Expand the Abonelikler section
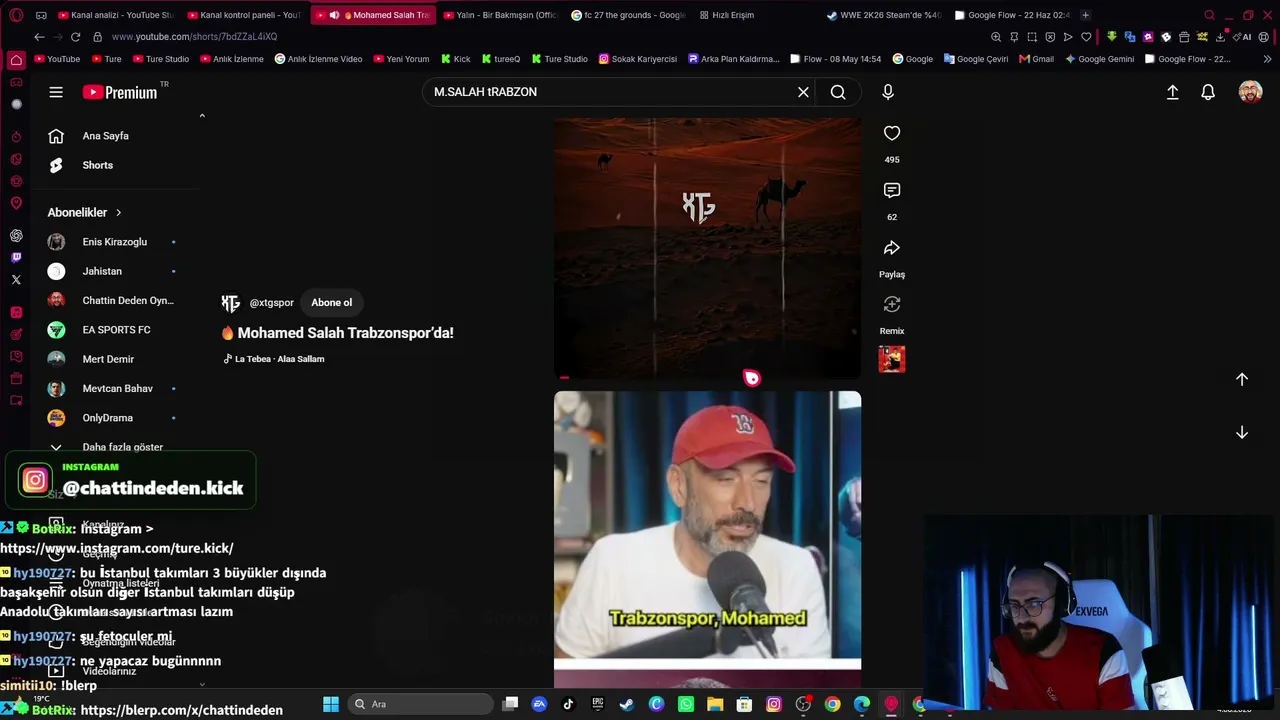The height and width of the screenshot is (720, 1280). (84, 212)
